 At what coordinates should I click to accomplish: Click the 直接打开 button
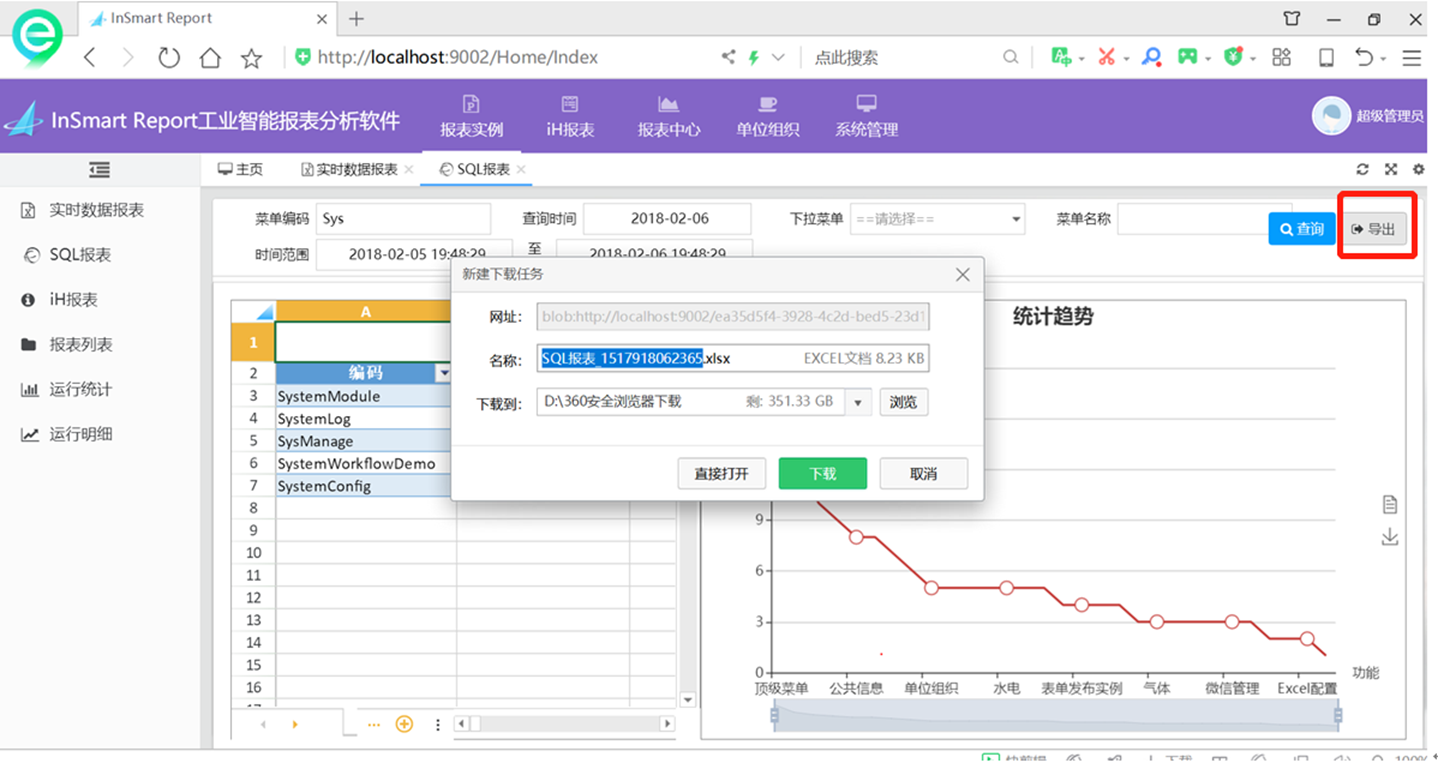[721, 474]
